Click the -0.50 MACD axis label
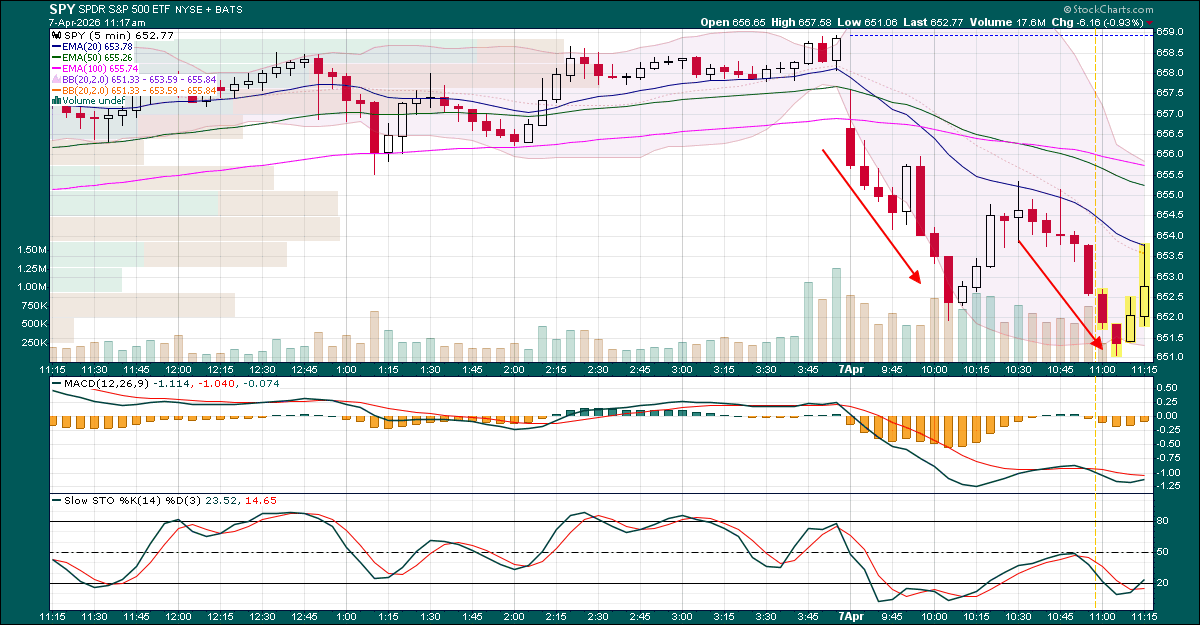 click(1168, 443)
